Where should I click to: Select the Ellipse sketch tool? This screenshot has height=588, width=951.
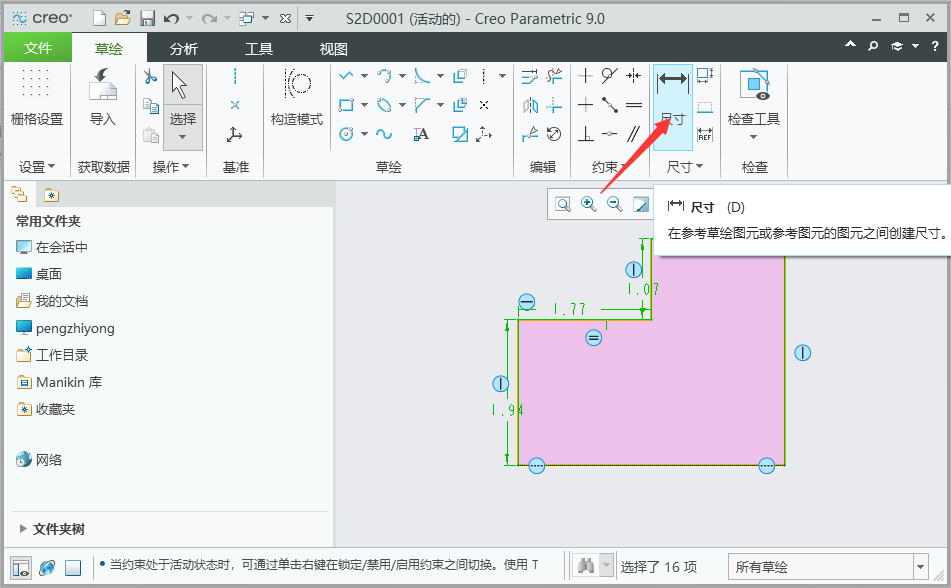(384, 105)
